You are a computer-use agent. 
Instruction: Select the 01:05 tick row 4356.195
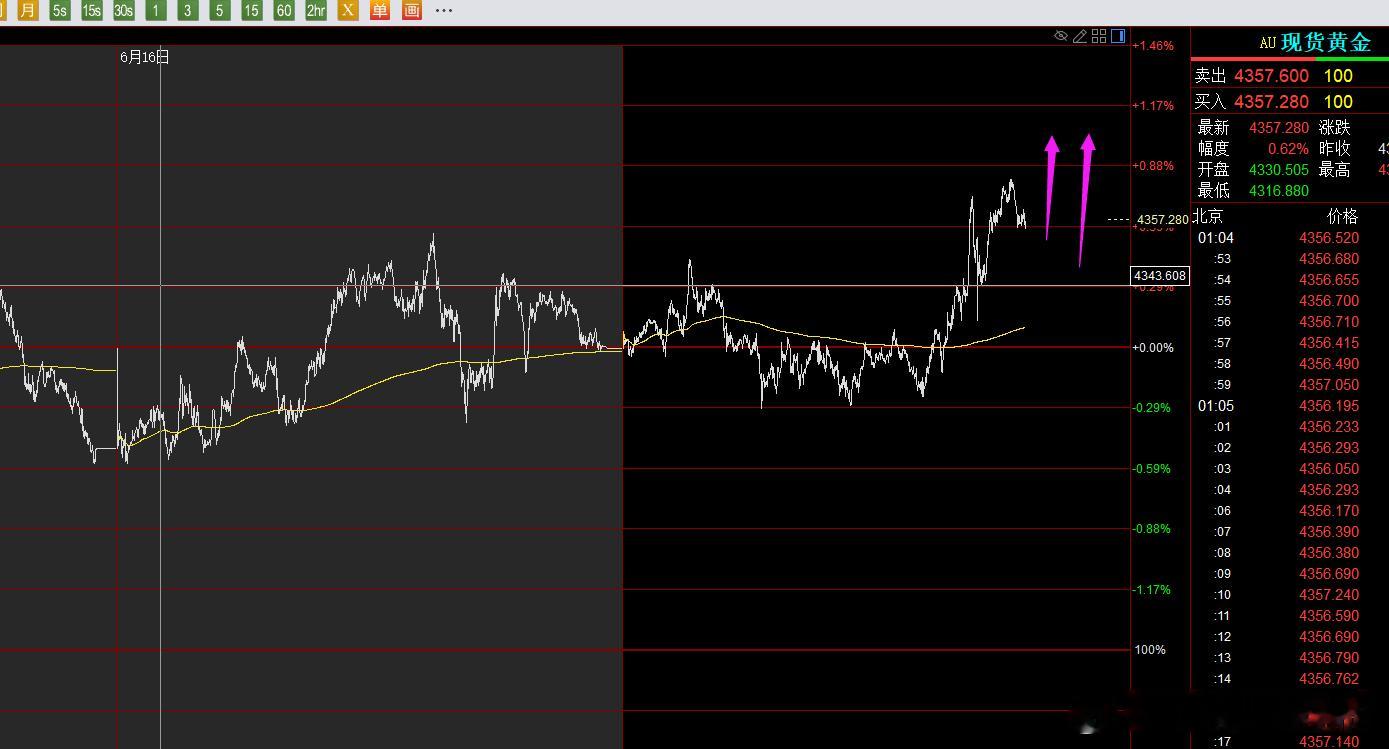1290,406
